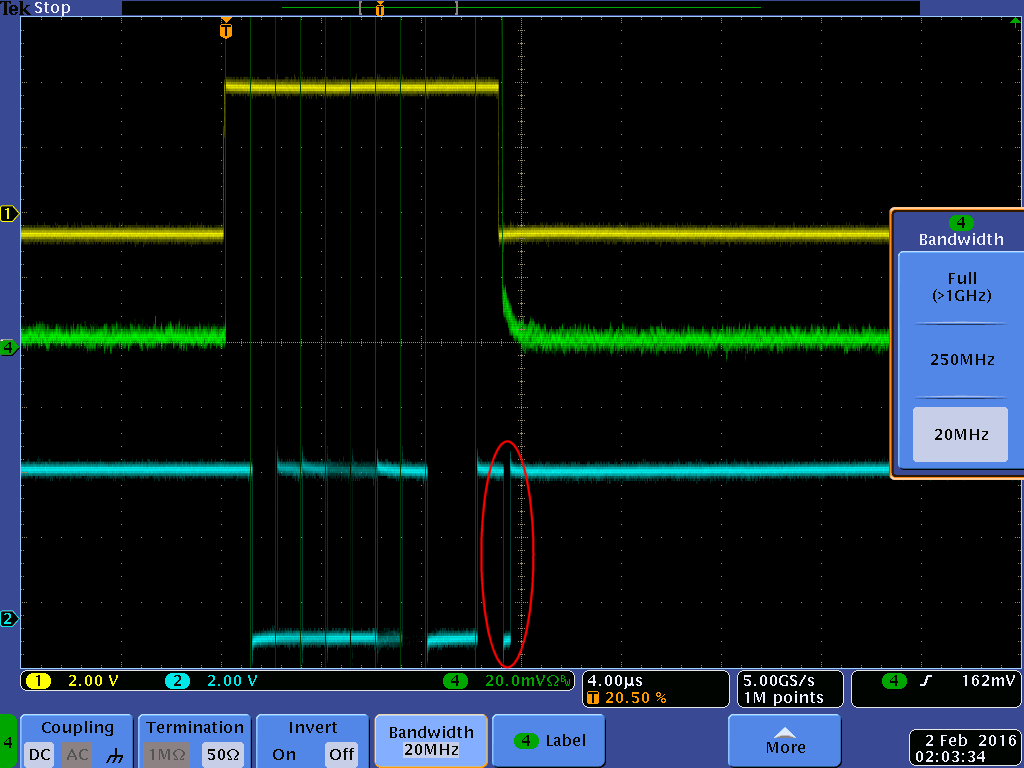Click the 4.00µs timebase readout
The image size is (1024, 768).
point(615,681)
